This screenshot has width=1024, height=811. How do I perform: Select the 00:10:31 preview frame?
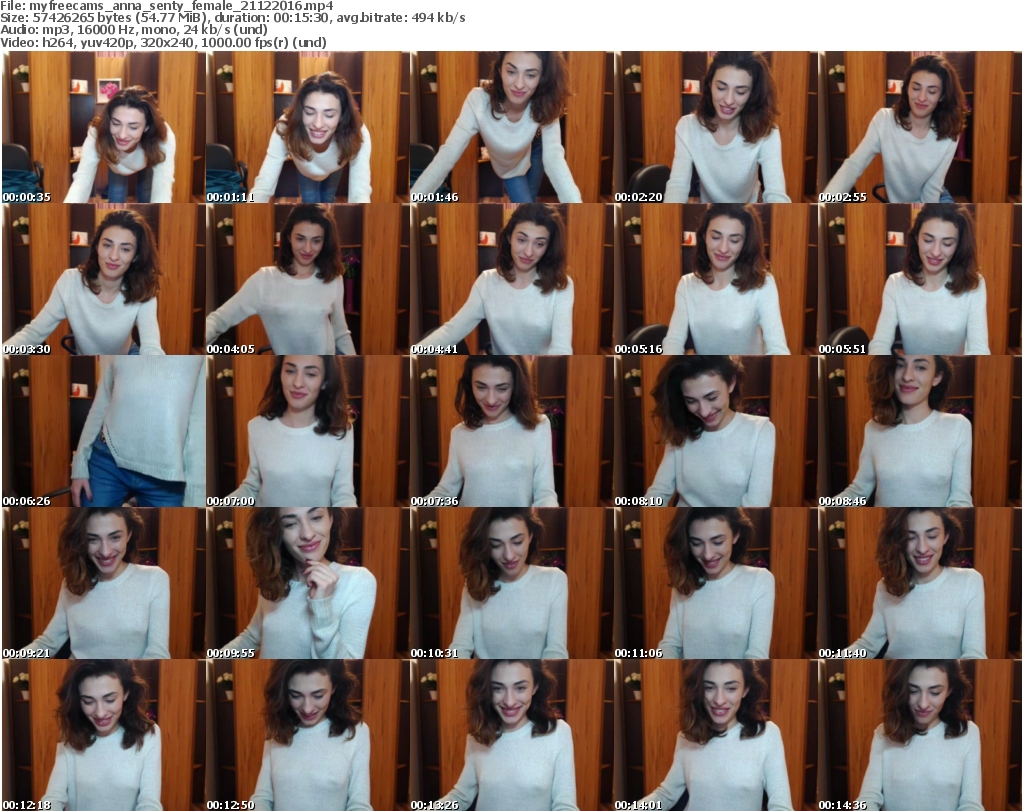pos(512,584)
